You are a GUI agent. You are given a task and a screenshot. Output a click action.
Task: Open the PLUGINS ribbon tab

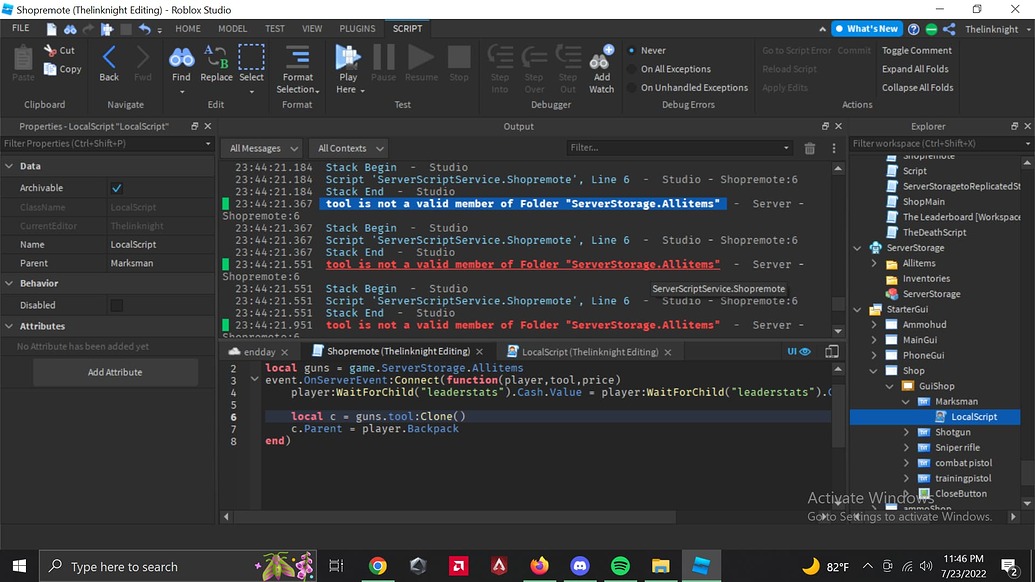357,29
